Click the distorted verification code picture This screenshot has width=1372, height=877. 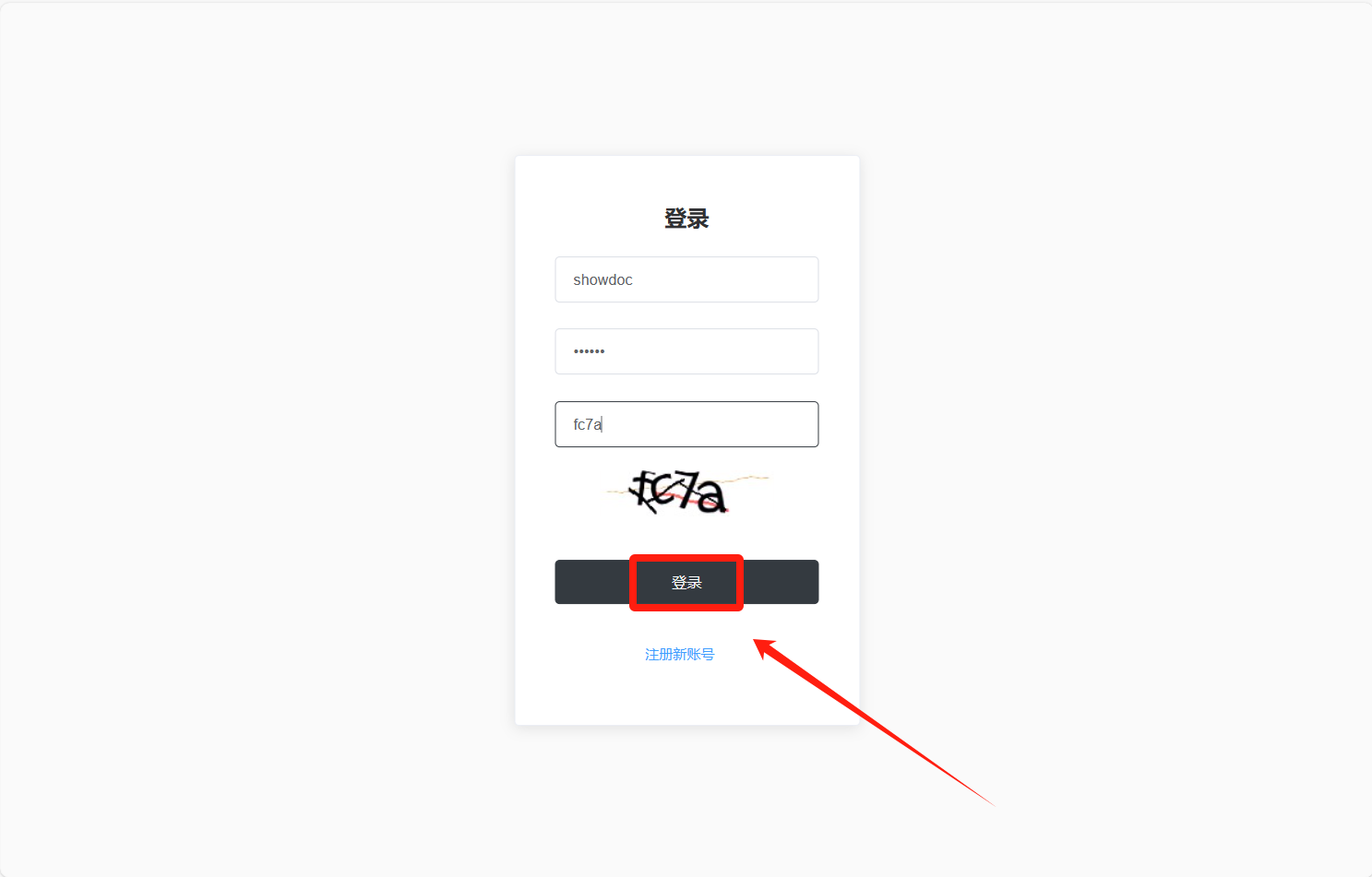(x=686, y=492)
